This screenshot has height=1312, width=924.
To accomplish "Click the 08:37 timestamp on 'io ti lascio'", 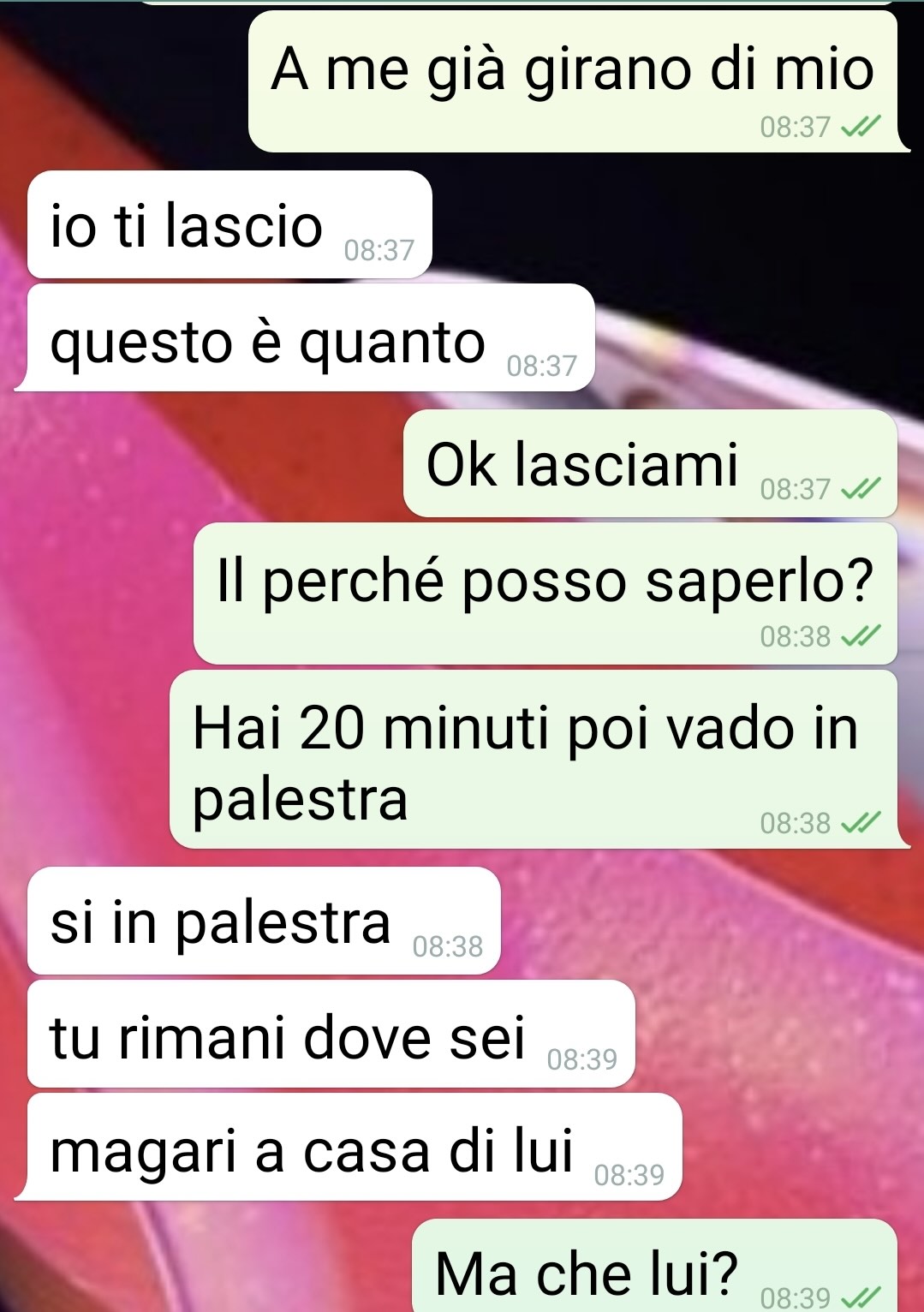I will coord(379,250).
